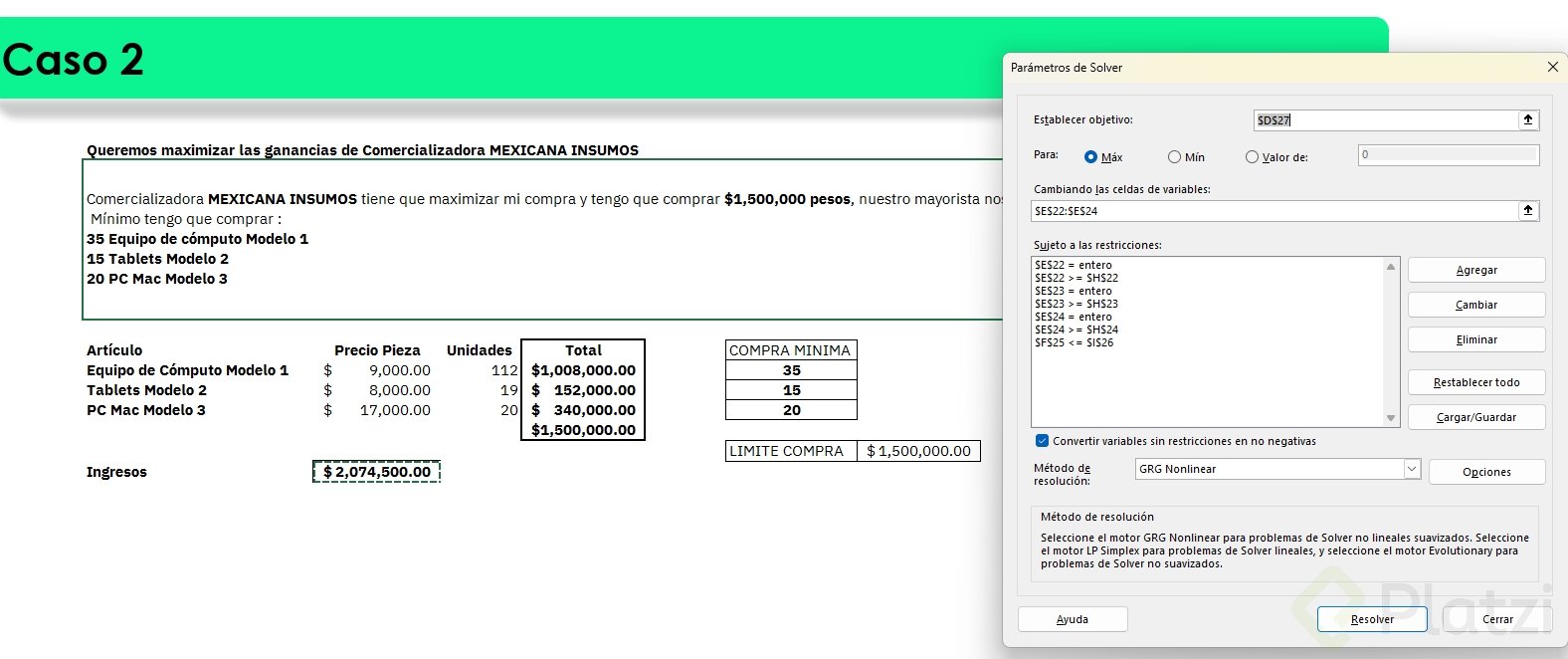Select the Máx radio option
1568x659 pixels.
[1090, 157]
